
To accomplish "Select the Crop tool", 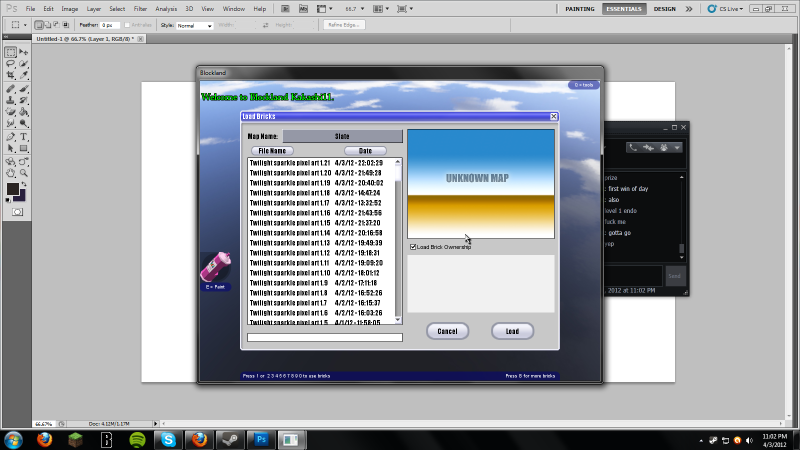I will (11, 75).
